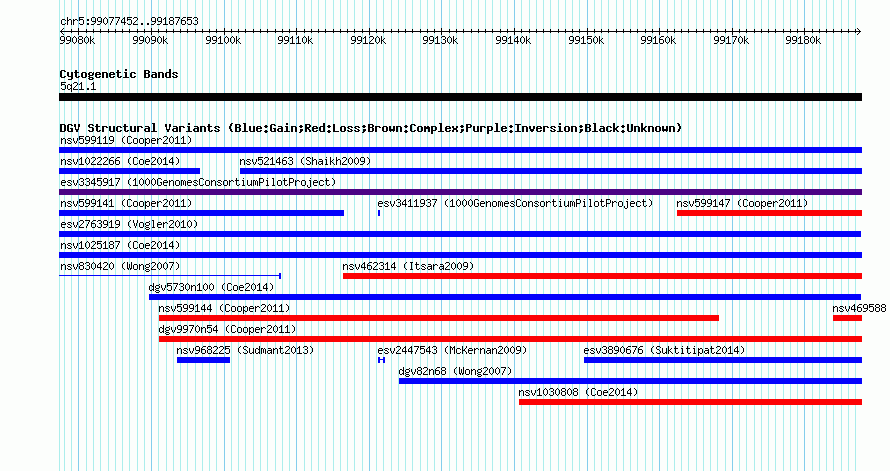
Task: Click the 99140k ruler tick label
Action: 513,40
